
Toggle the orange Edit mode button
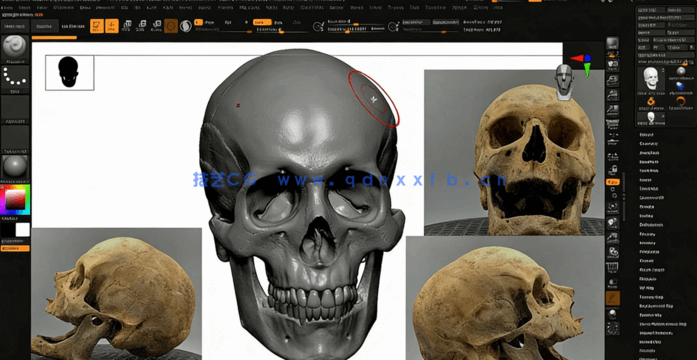pyautogui.click(x=97, y=26)
